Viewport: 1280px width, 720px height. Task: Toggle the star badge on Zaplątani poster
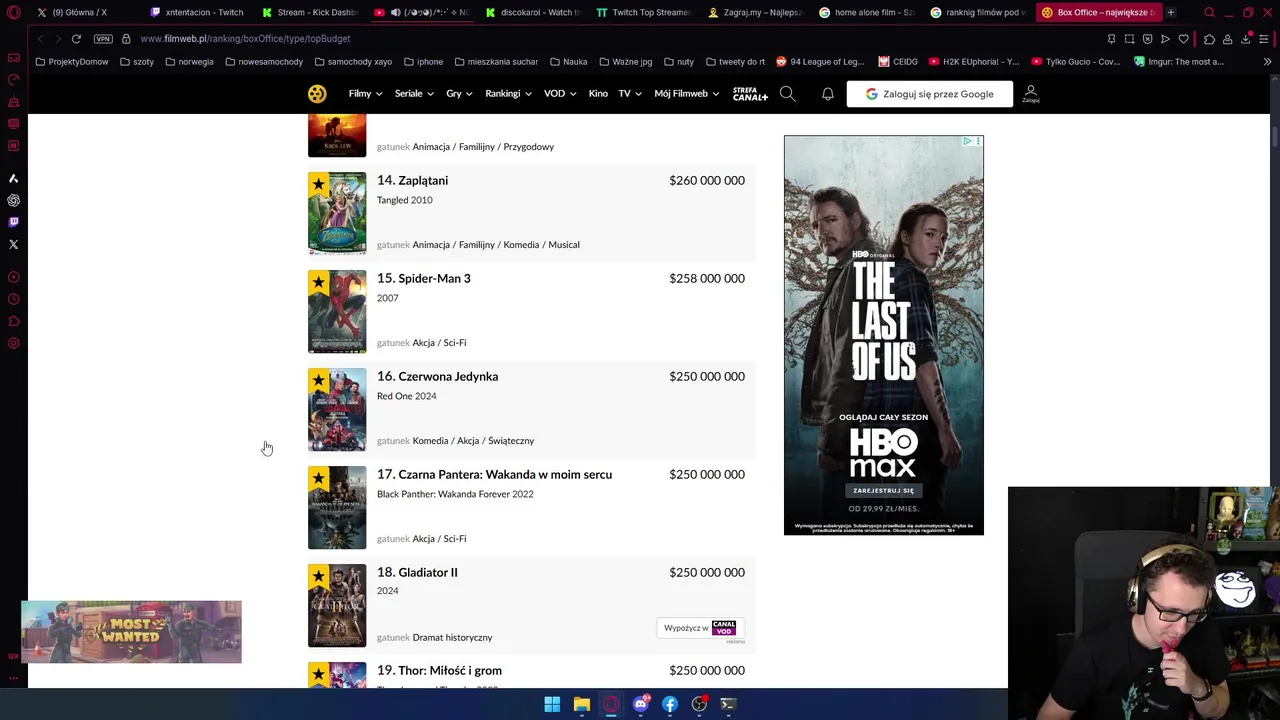click(x=318, y=184)
